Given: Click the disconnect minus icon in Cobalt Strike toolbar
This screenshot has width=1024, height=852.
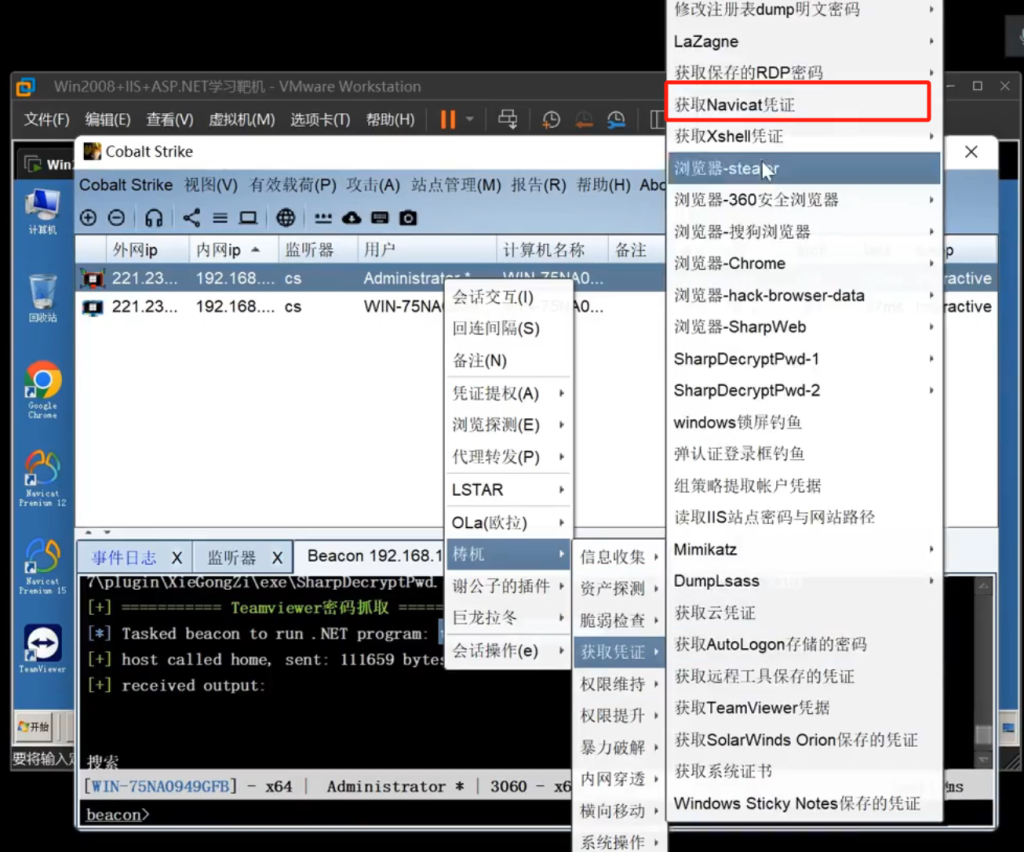Looking at the screenshot, I should [x=117, y=218].
